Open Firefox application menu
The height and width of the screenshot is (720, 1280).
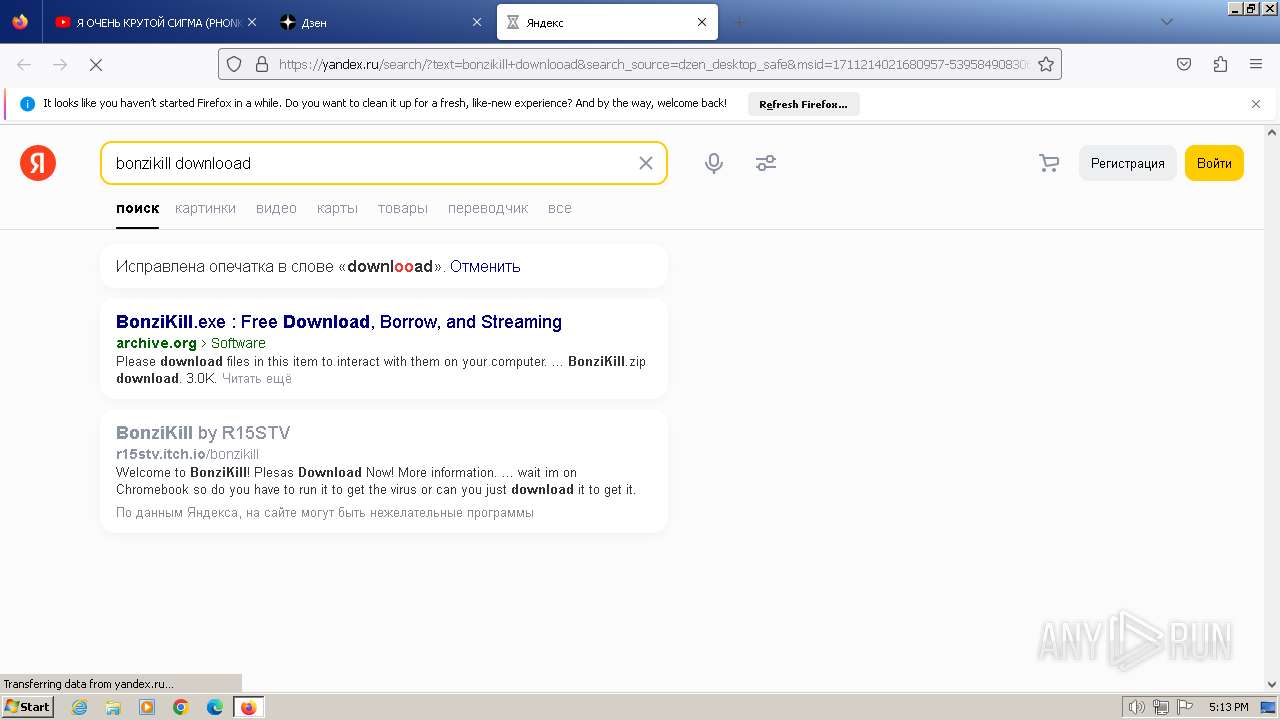click(1256, 64)
